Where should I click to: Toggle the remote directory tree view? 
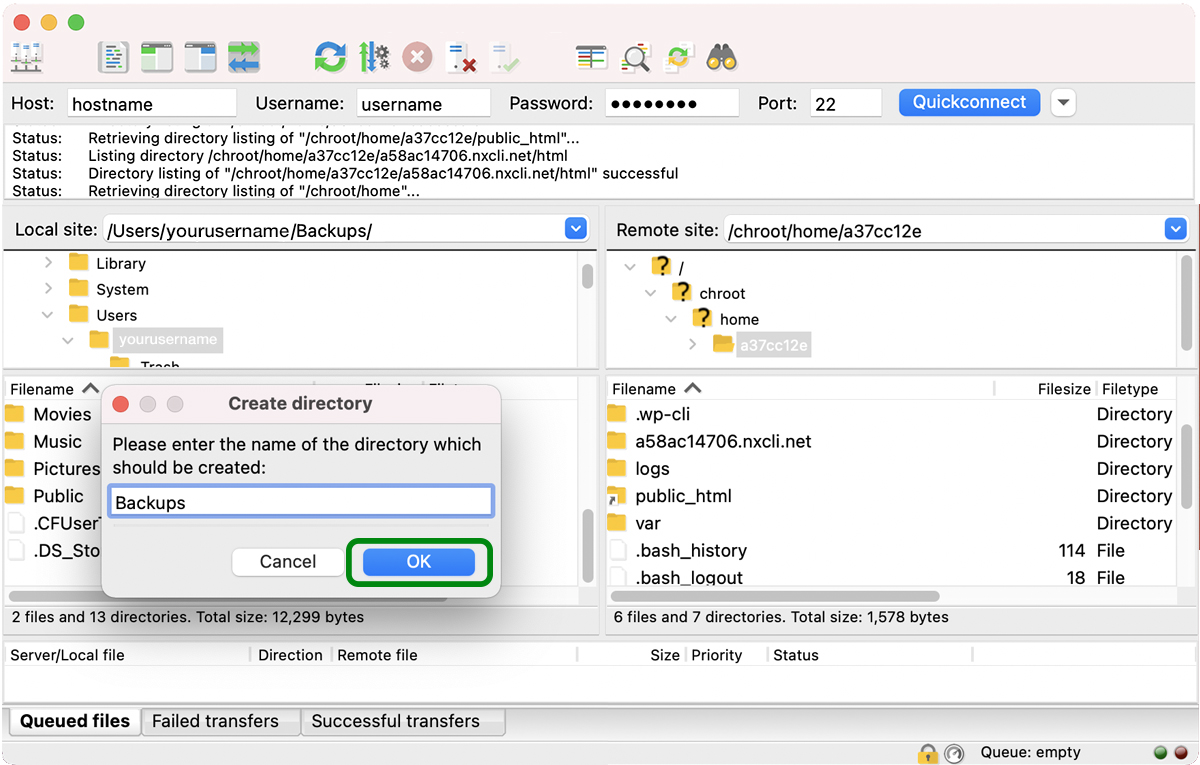(200, 57)
